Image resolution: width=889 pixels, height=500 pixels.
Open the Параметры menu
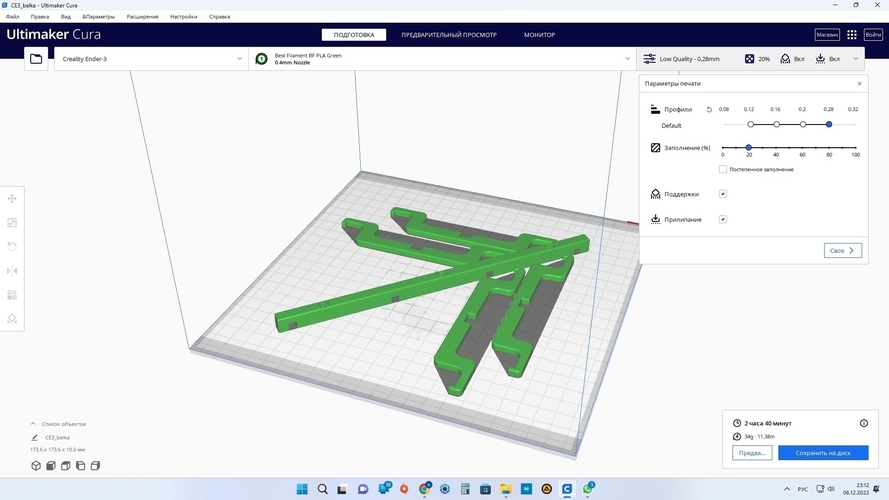[x=99, y=17]
